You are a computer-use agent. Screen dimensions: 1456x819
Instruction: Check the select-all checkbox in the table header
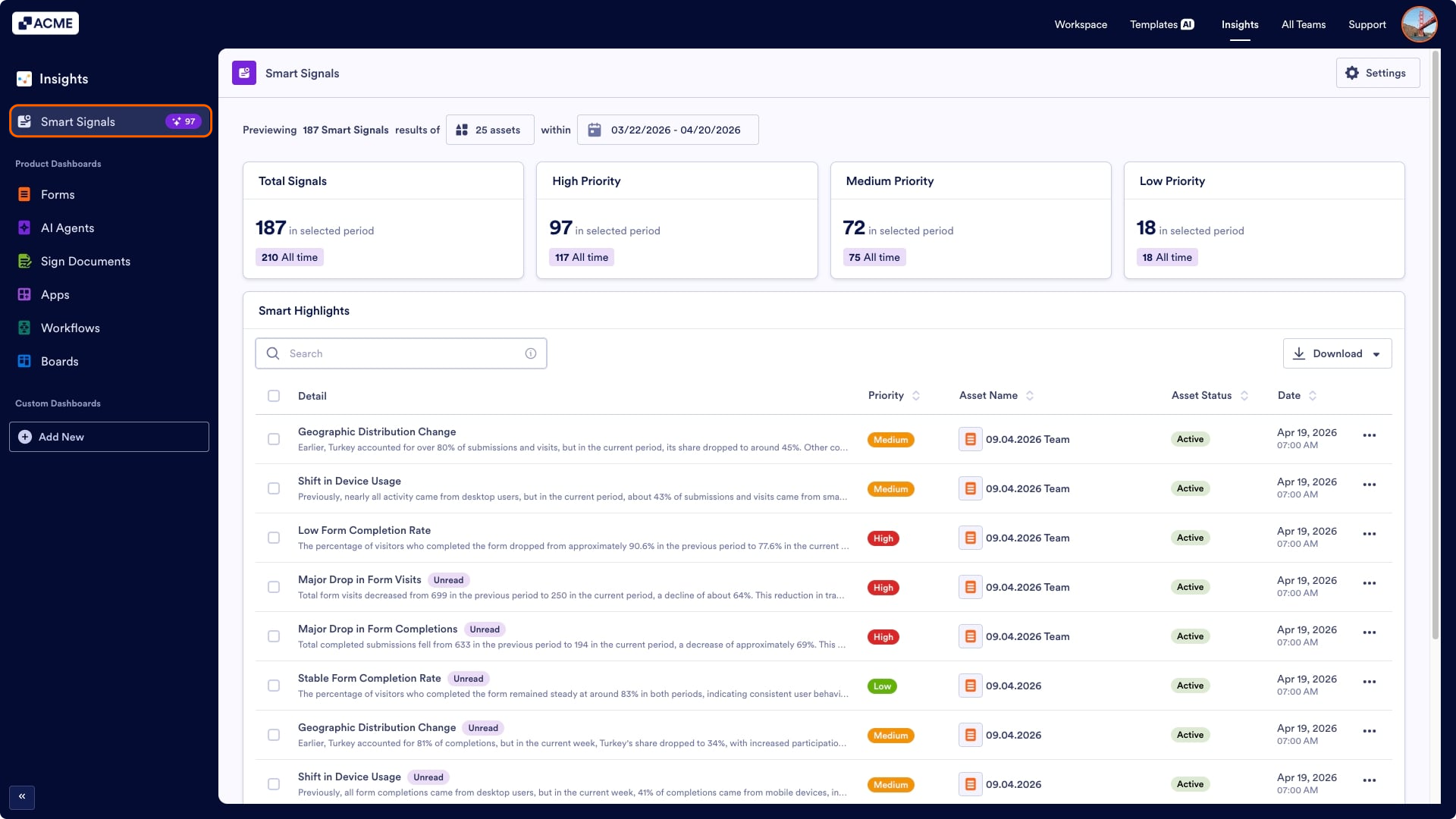tap(274, 396)
